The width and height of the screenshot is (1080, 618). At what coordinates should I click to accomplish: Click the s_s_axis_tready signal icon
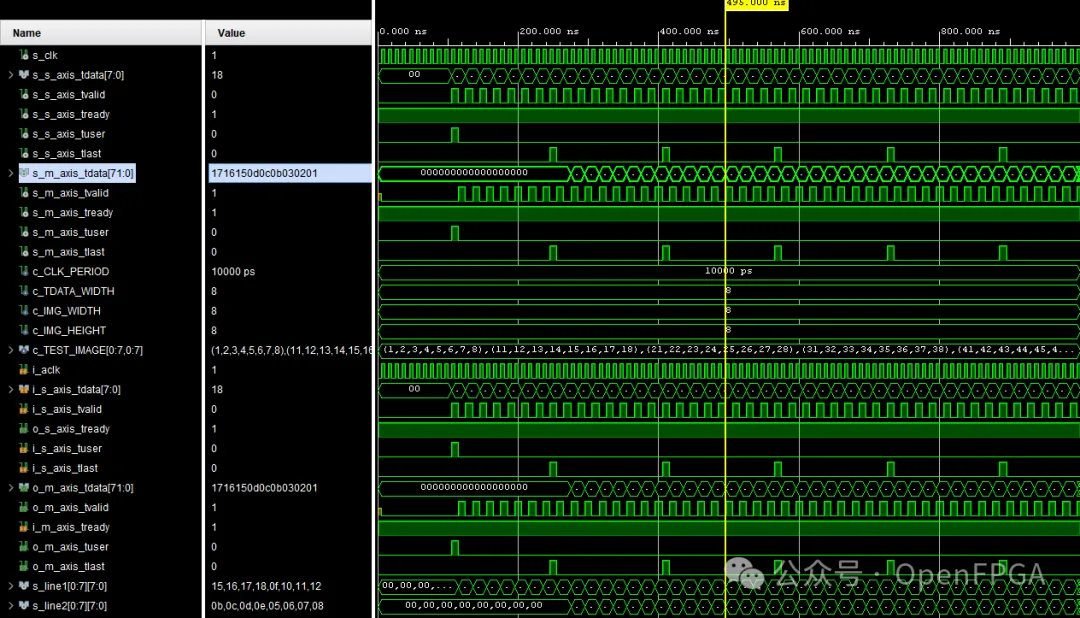click(x=24, y=114)
